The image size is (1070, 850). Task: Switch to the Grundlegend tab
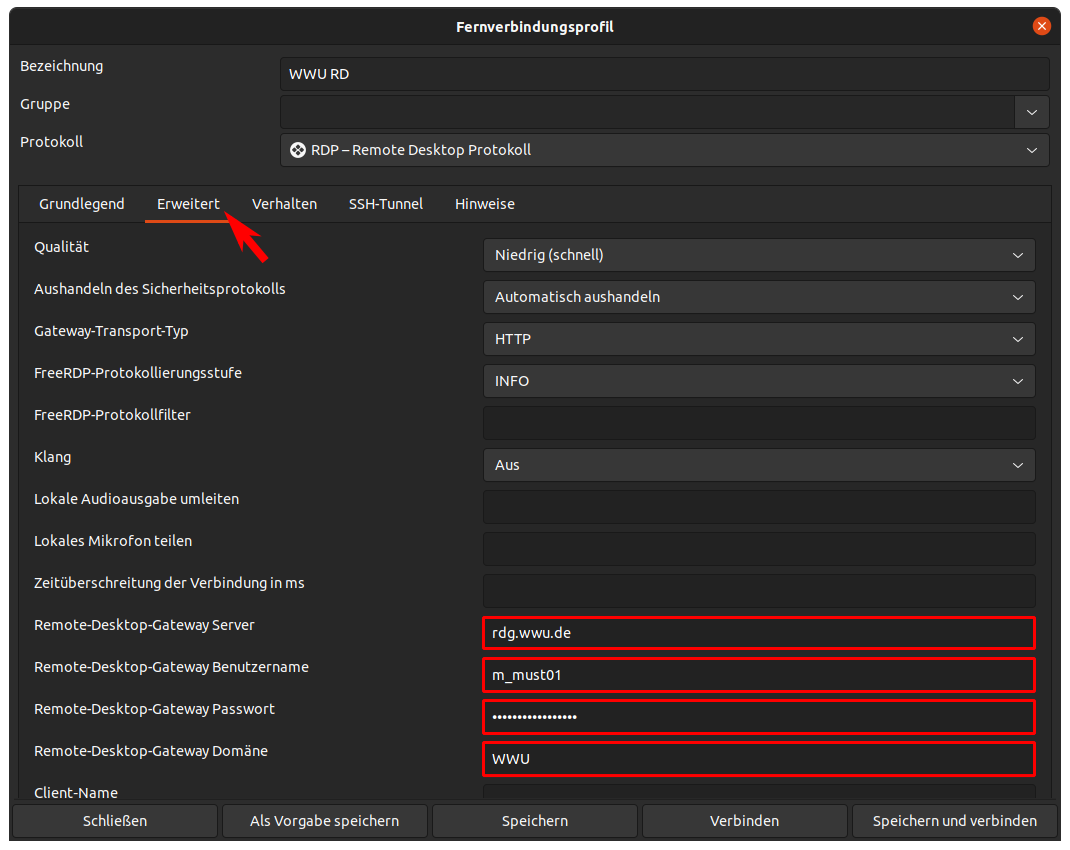point(82,204)
